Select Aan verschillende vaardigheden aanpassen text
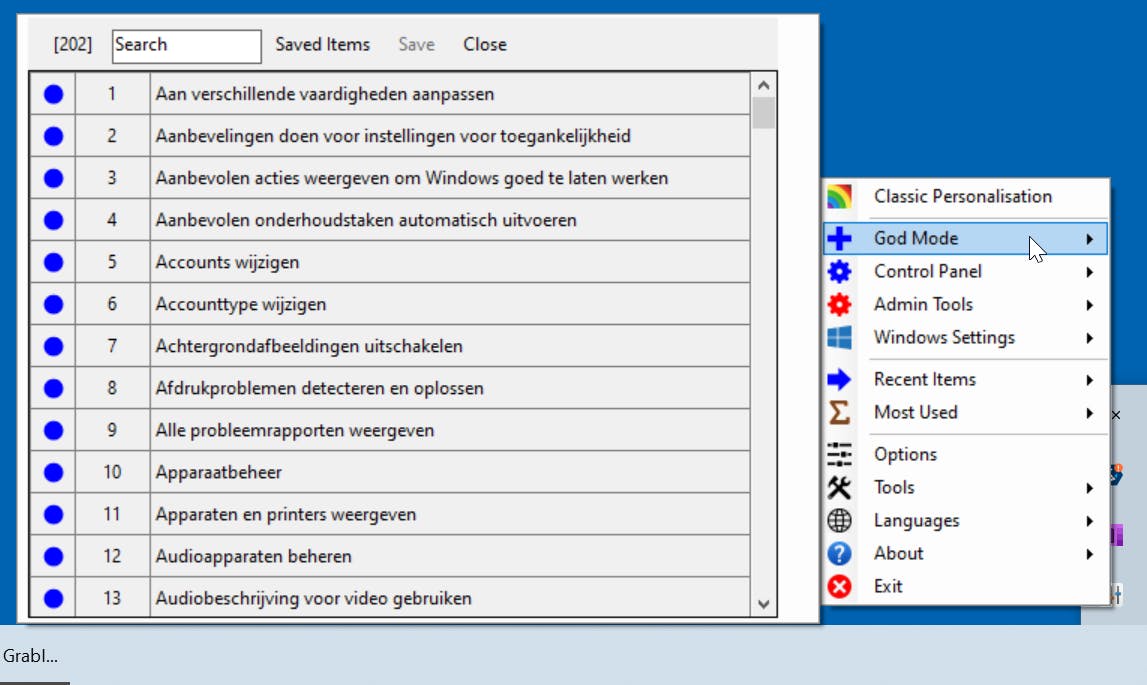Image resolution: width=1147 pixels, height=685 pixels. pos(325,94)
